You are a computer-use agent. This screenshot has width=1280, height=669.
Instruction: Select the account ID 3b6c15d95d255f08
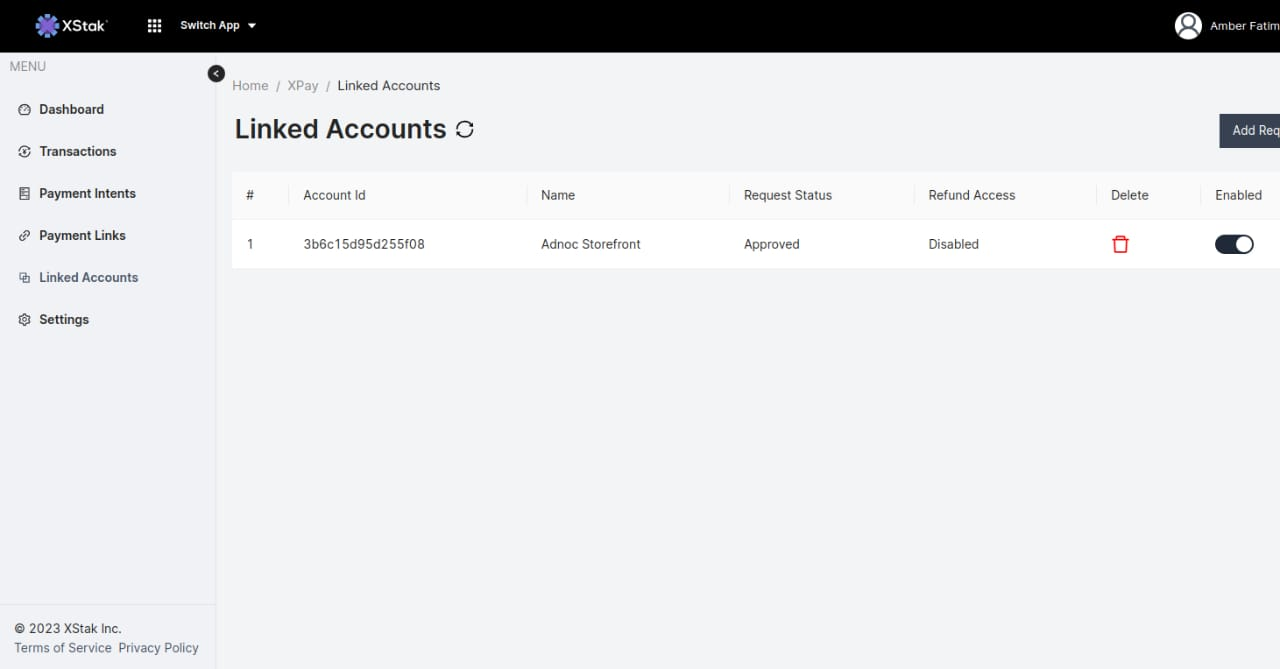[364, 244]
